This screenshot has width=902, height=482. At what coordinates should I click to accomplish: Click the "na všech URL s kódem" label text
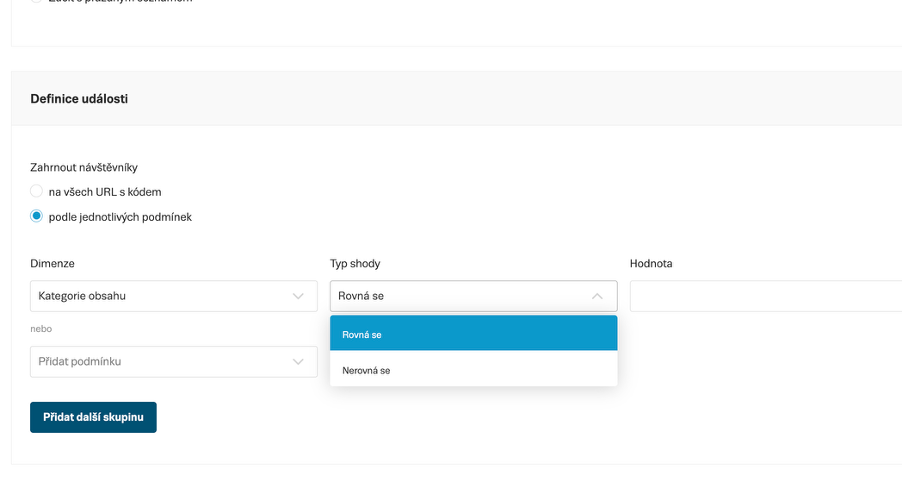click(105, 191)
